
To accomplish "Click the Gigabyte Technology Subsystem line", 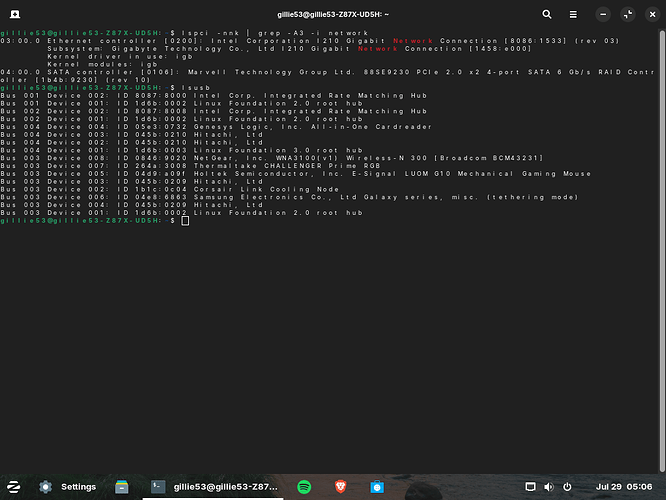I will click(289, 49).
